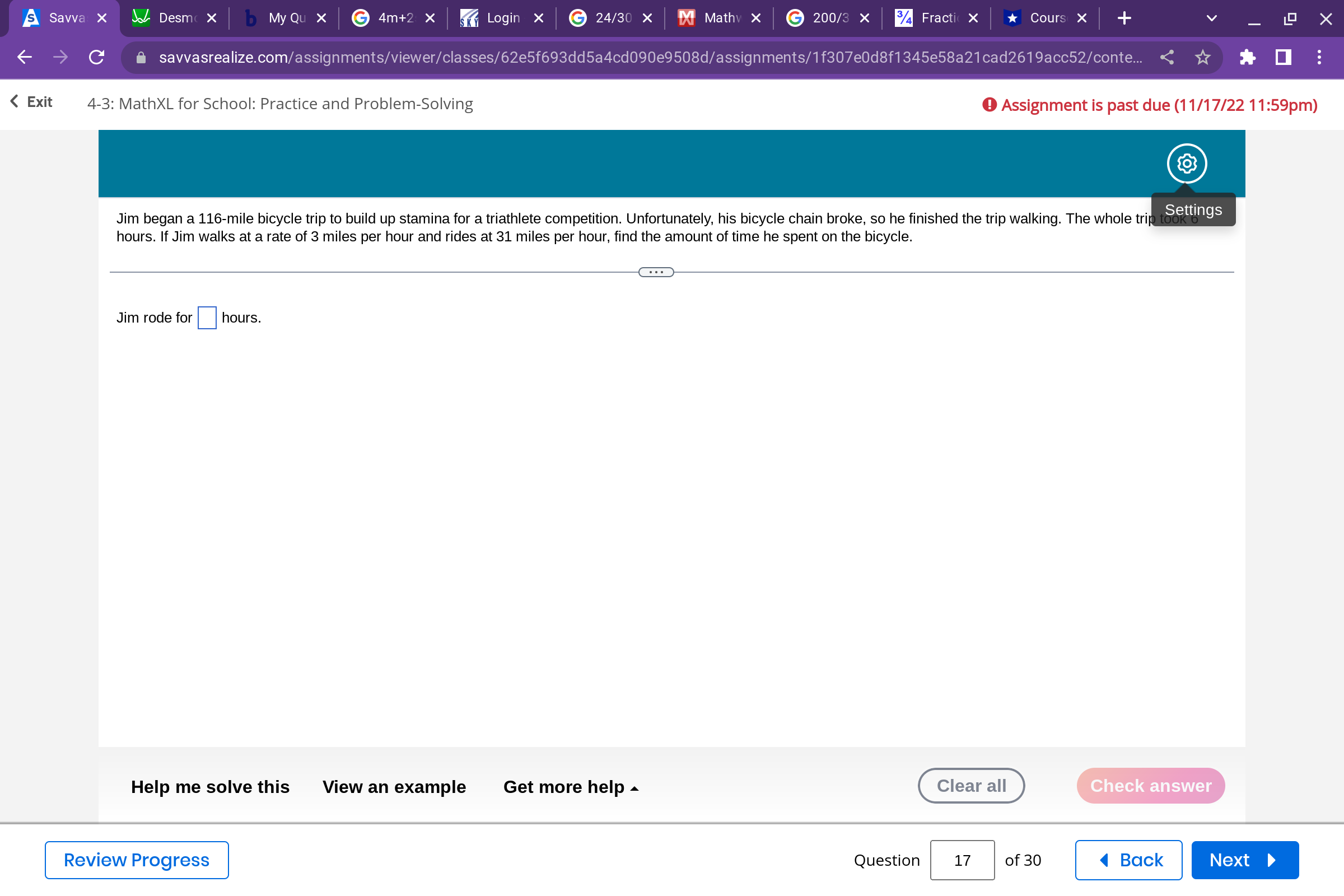
Task: Click the question number field
Action: [962, 860]
